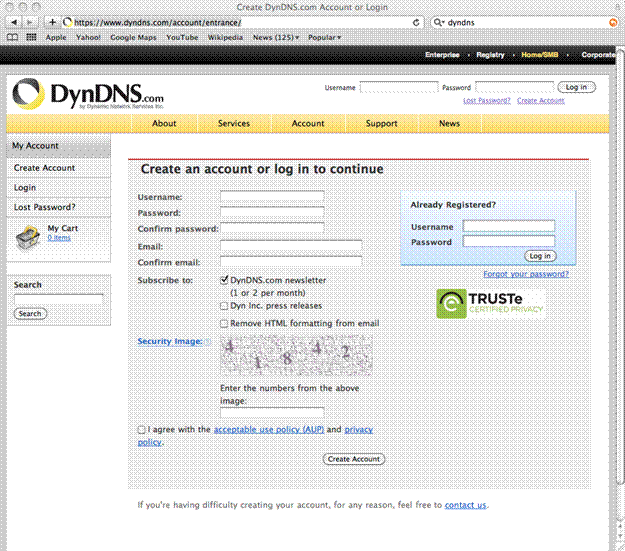
Task: Click the 0 items cart link
Action: [59, 238]
